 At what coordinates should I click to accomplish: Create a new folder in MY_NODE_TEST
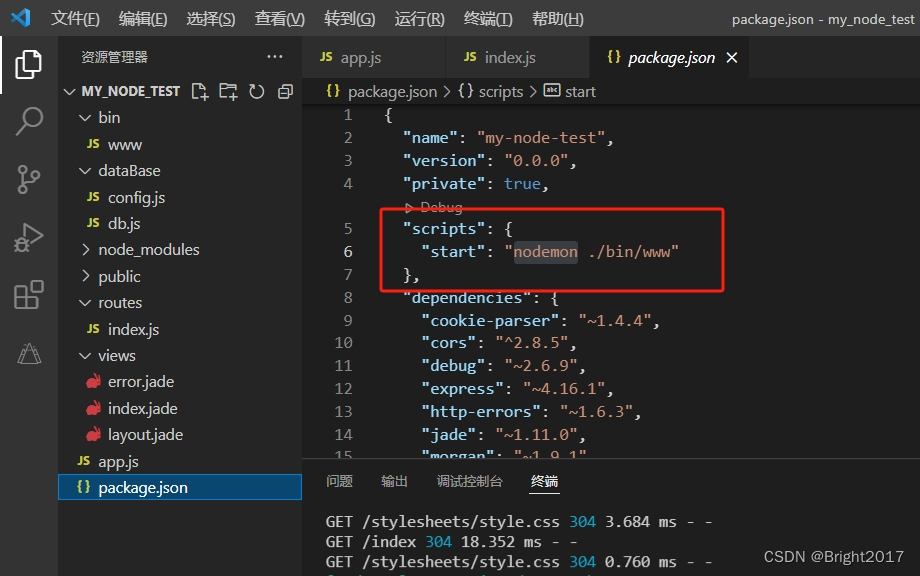[228, 92]
